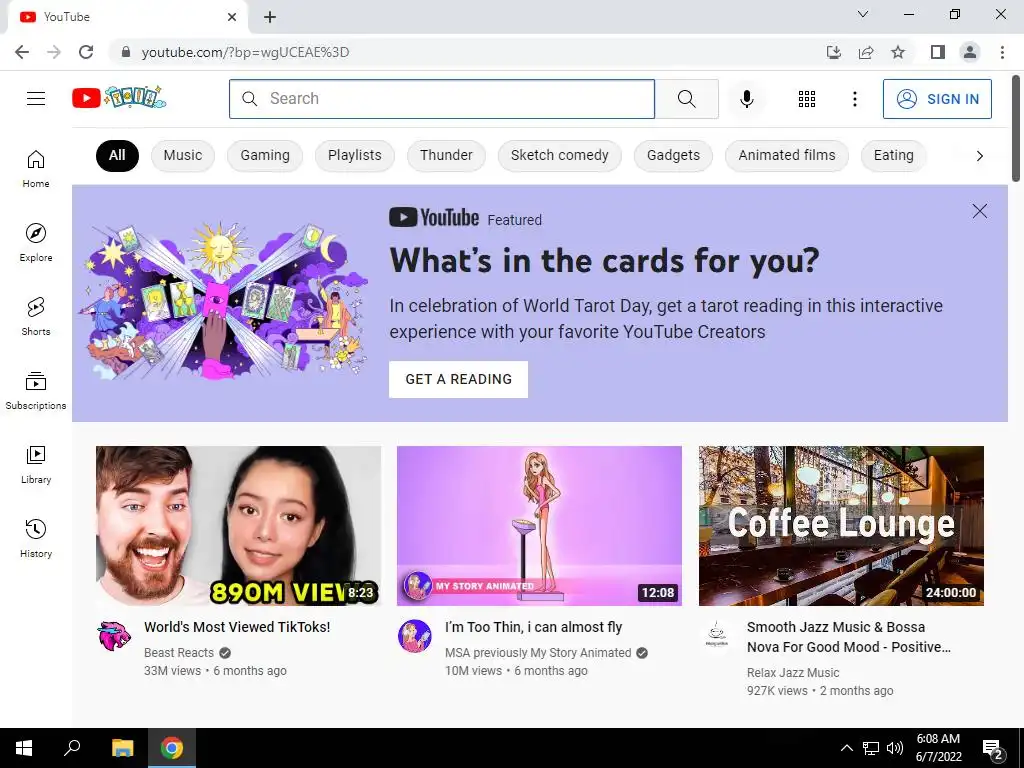
Task: Open MSA channel avatar
Action: tap(415, 635)
